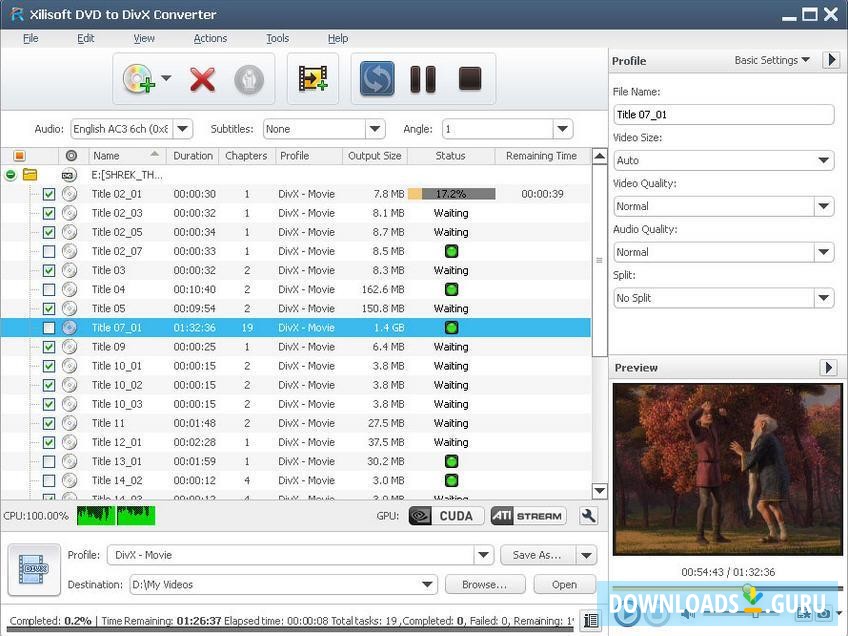Open the Basic Settings dropdown
Image resolution: width=848 pixels, height=636 pixels.
(772, 60)
